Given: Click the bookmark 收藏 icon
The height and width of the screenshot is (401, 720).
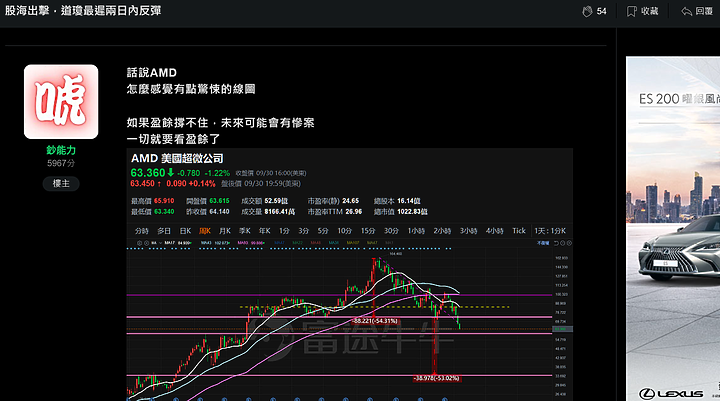Looking at the screenshot, I should pos(632,11).
